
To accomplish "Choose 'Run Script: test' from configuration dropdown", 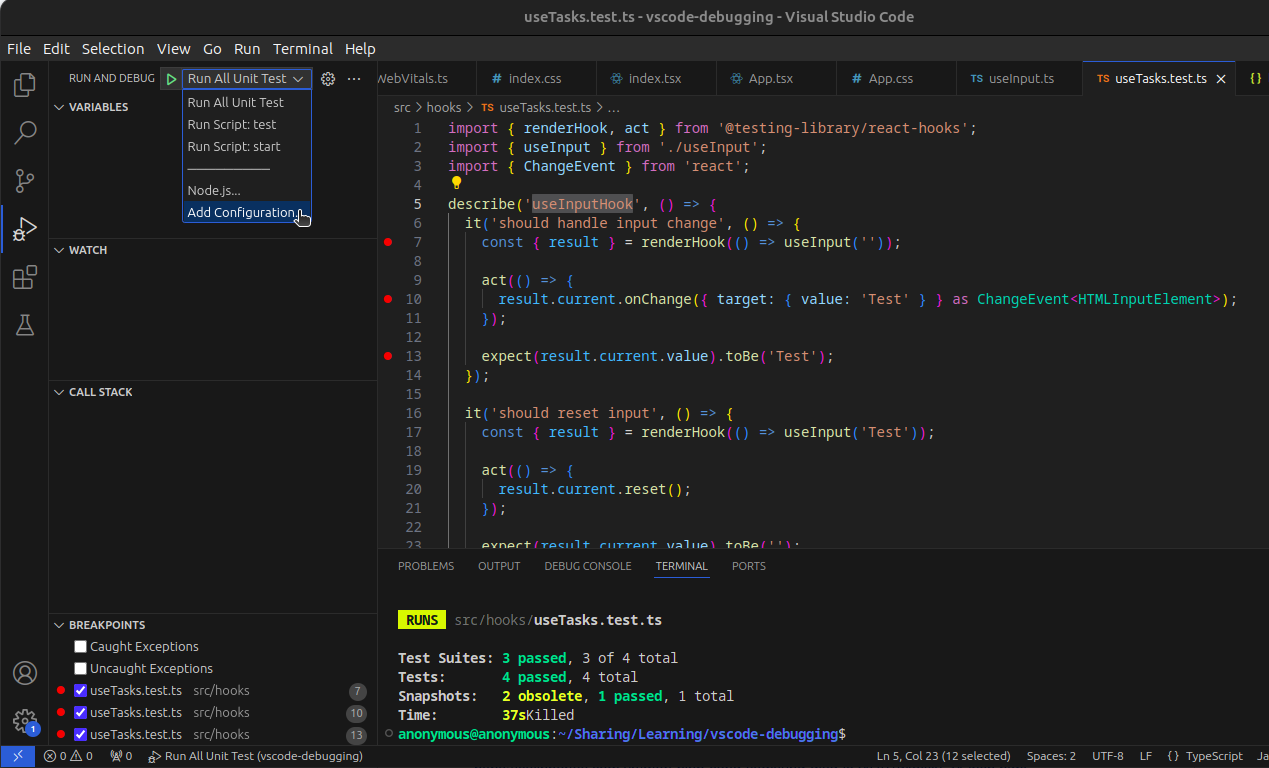I will click(232, 125).
